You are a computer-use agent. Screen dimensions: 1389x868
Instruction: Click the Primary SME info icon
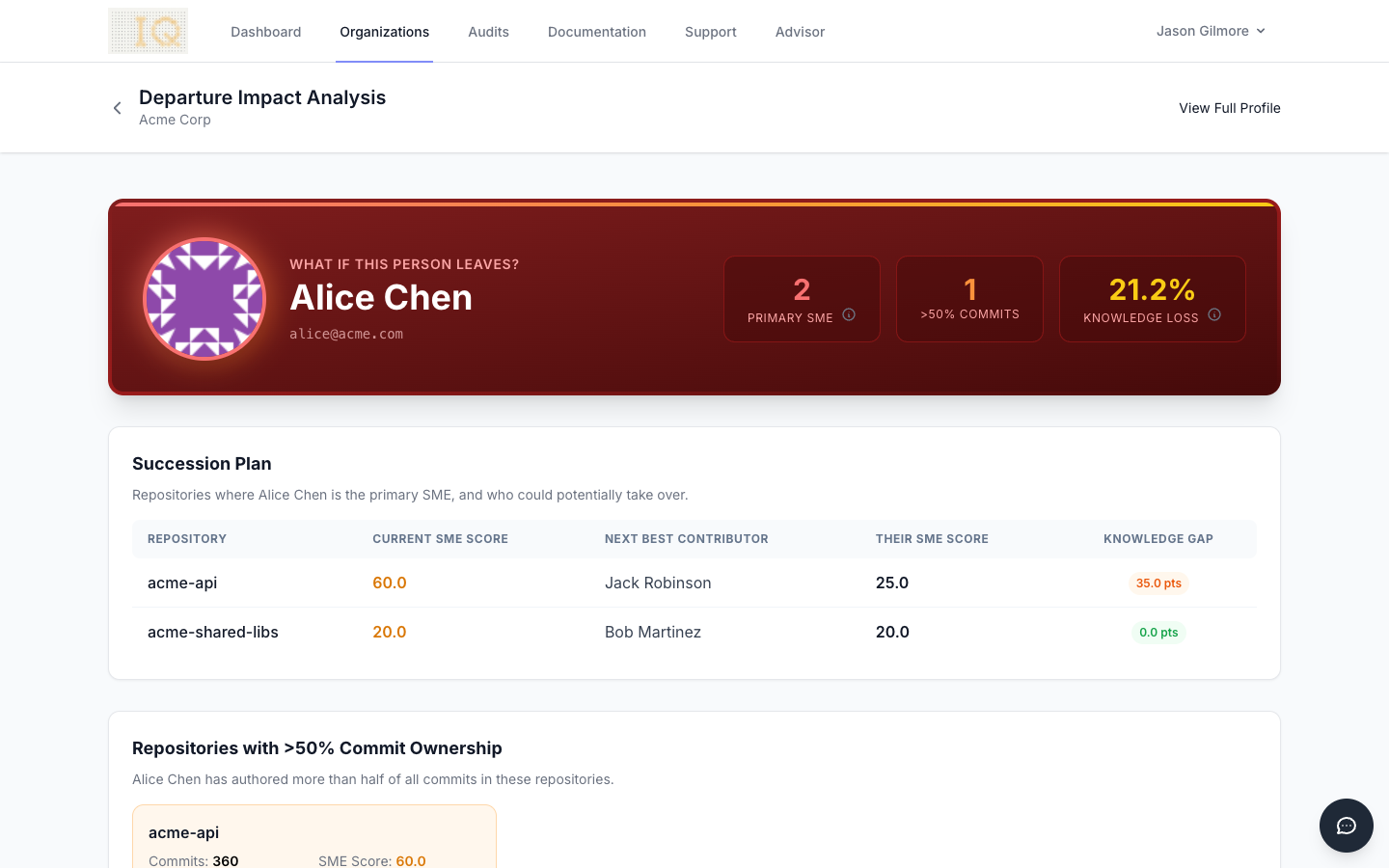(x=849, y=314)
